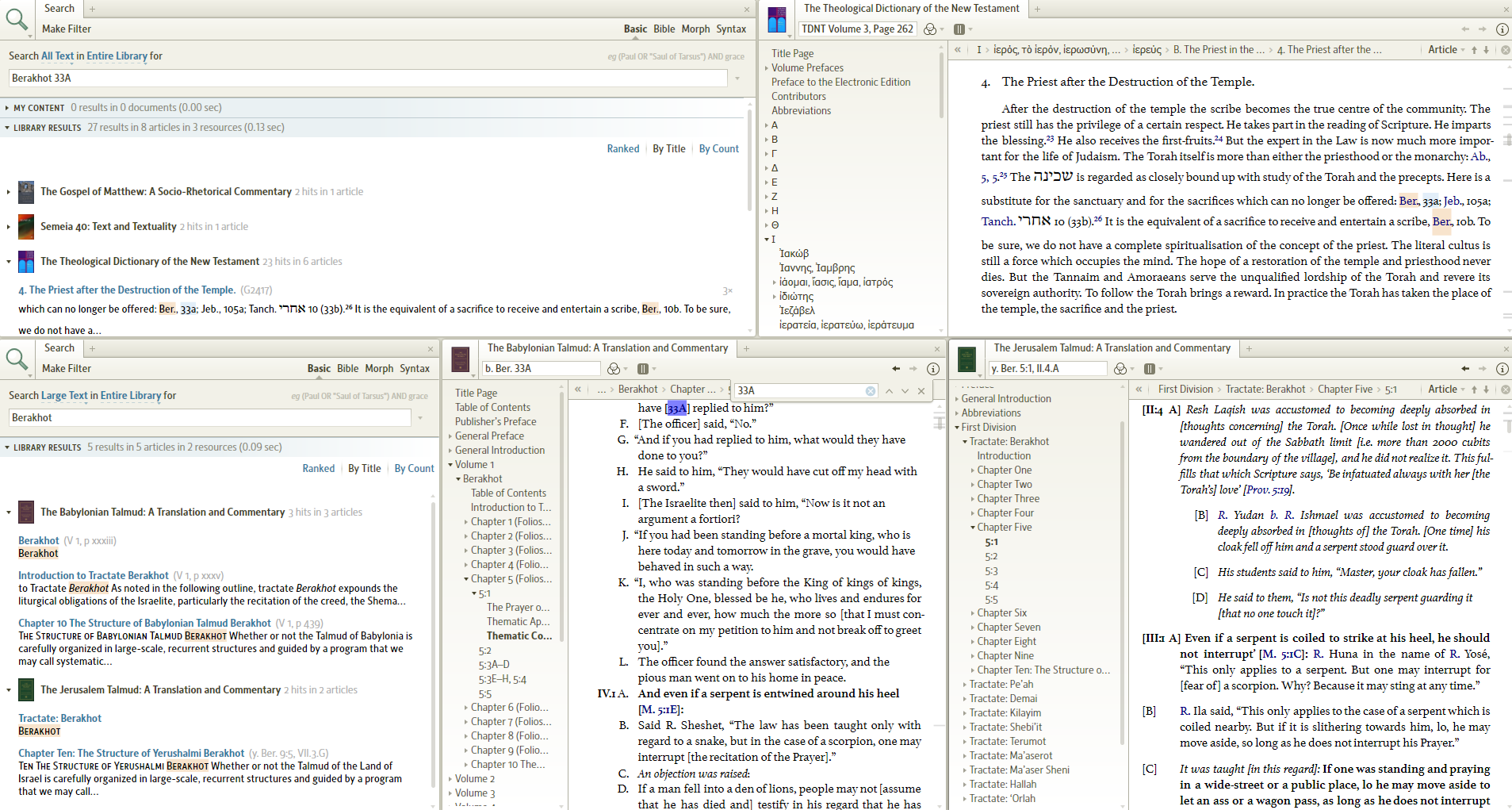Sort top library results By Count
The height and width of the screenshot is (810, 1512).
tap(718, 149)
